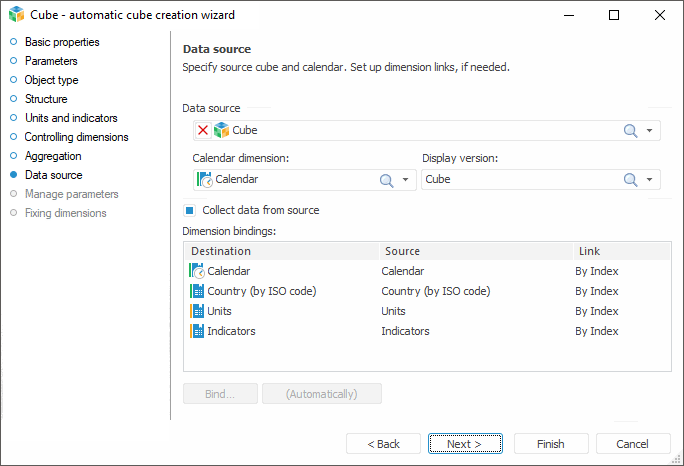Screen dimensions: 684x466
Task: Click the Calendar dimension icon in bindings list
Action: [197, 271]
